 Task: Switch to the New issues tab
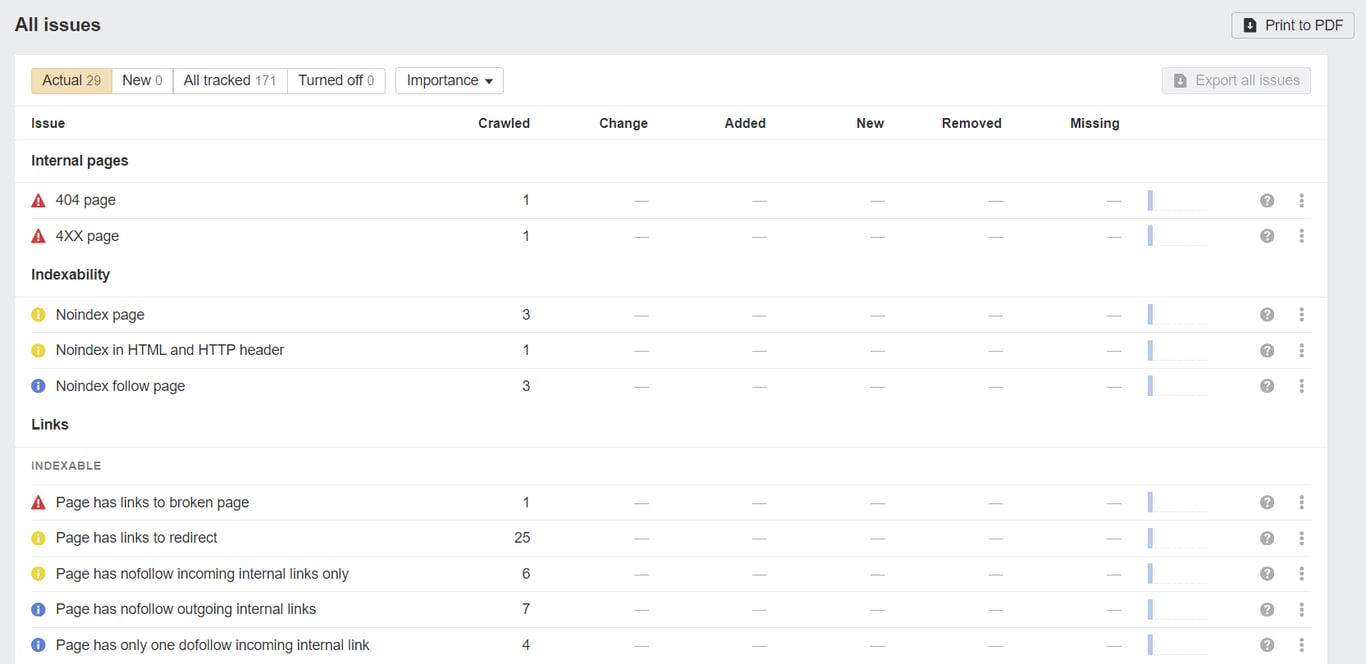(141, 80)
